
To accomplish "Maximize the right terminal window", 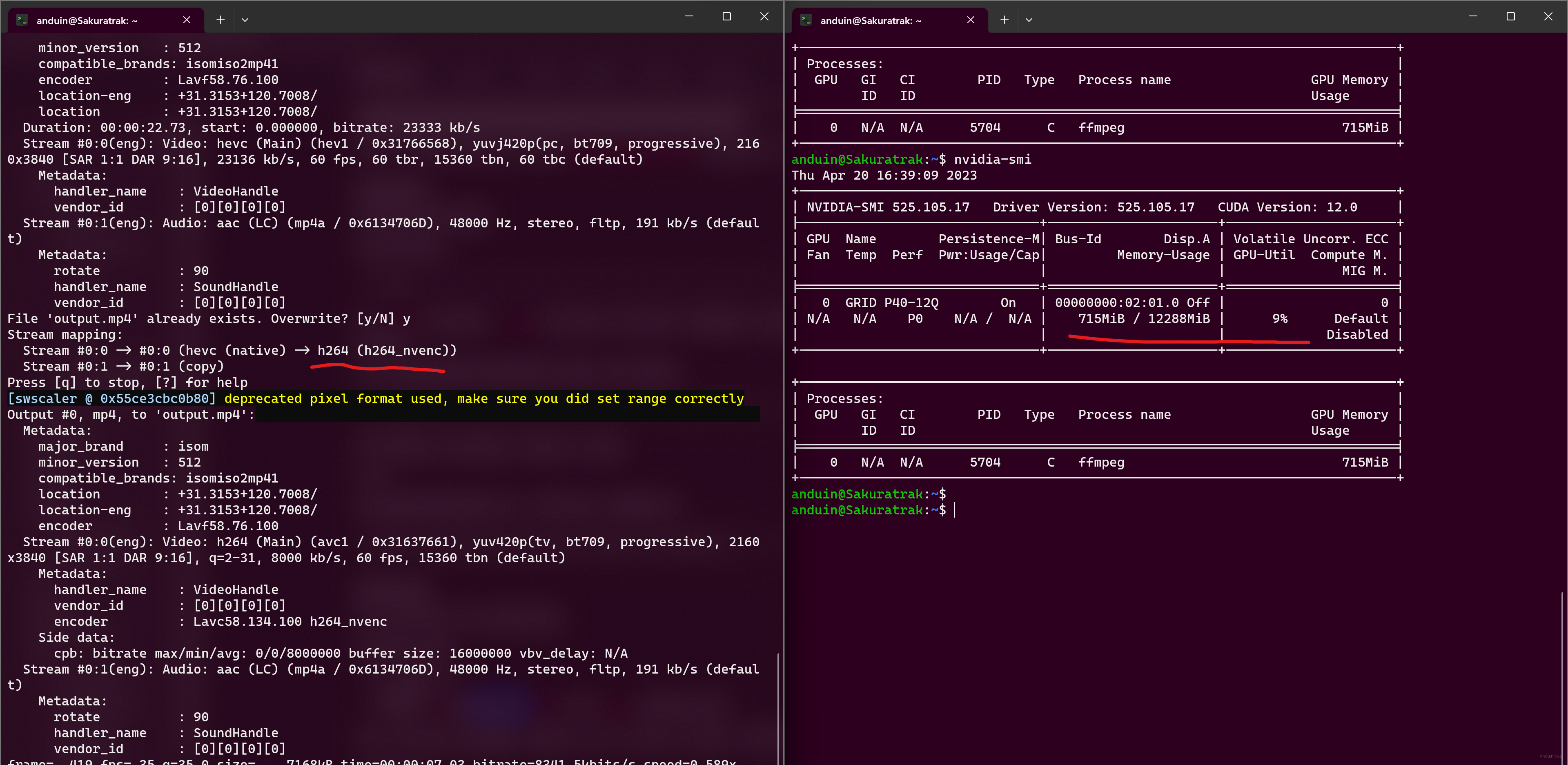I will pyautogui.click(x=1510, y=16).
